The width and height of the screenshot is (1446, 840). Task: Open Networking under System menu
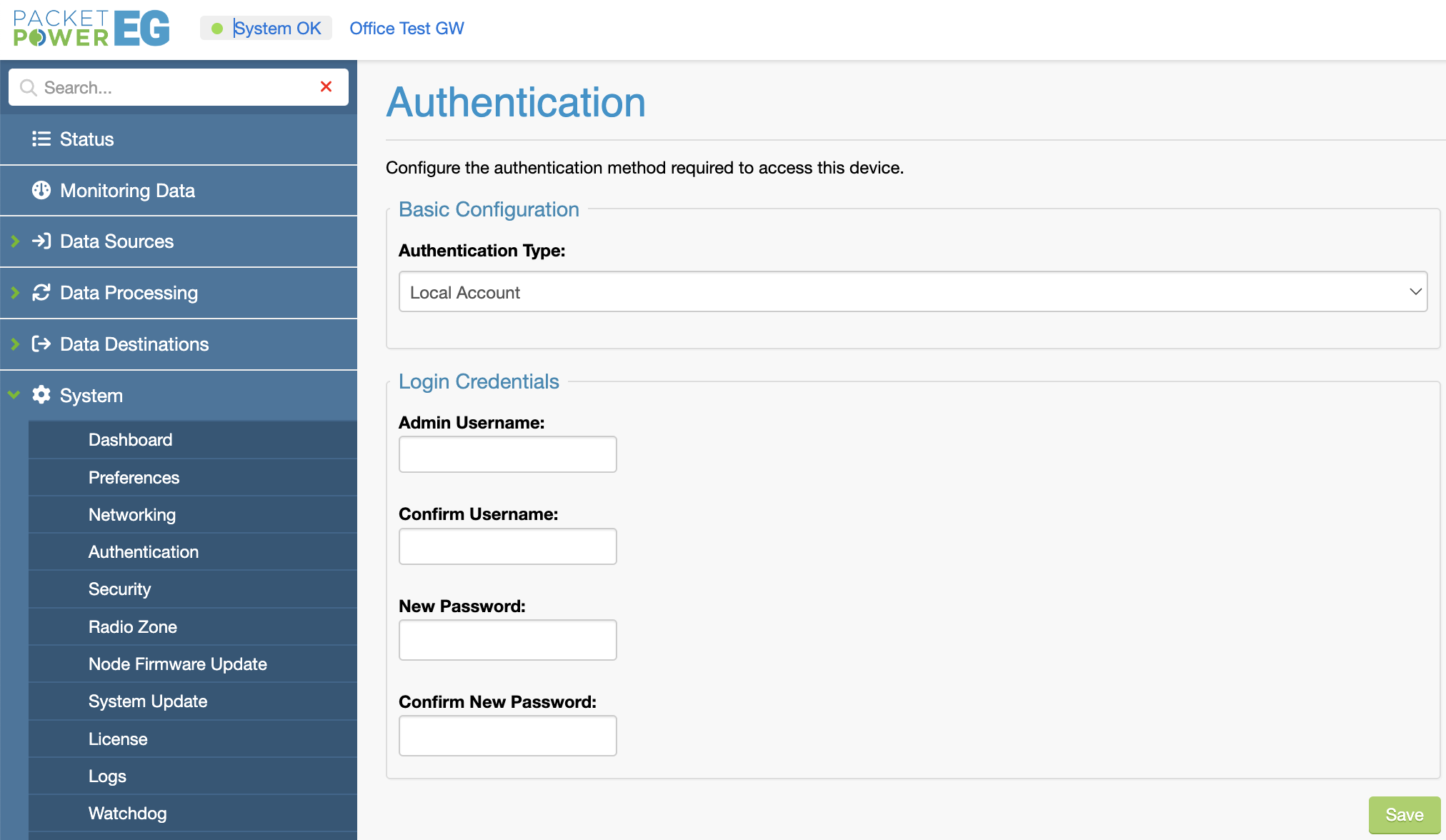pyautogui.click(x=132, y=515)
